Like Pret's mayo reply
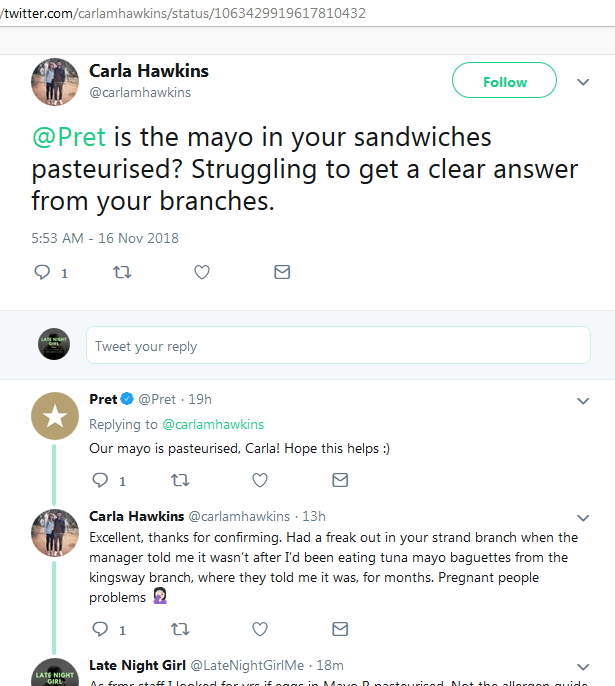The width and height of the screenshot is (615, 686). 260,480
